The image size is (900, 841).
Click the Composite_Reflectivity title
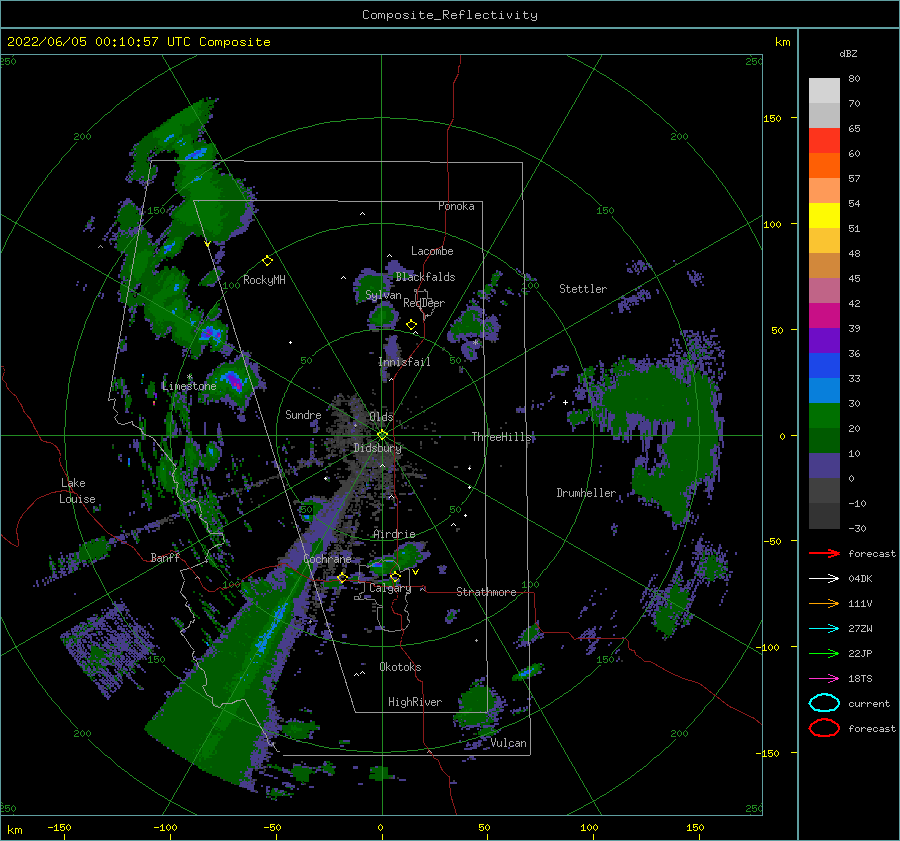tap(450, 15)
